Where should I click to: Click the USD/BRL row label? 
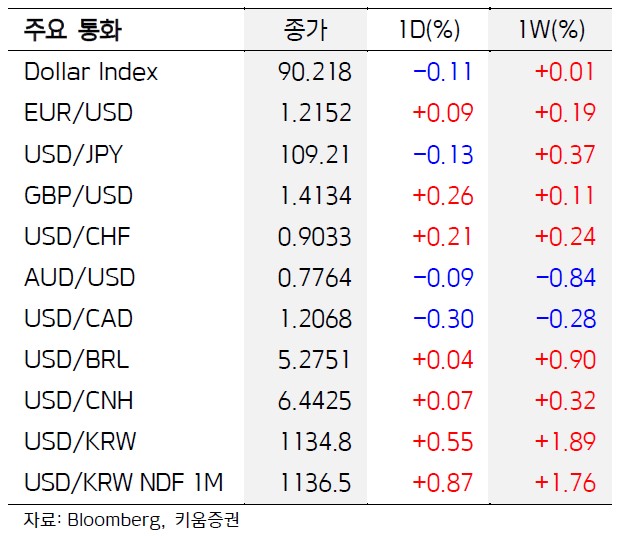[76, 360]
